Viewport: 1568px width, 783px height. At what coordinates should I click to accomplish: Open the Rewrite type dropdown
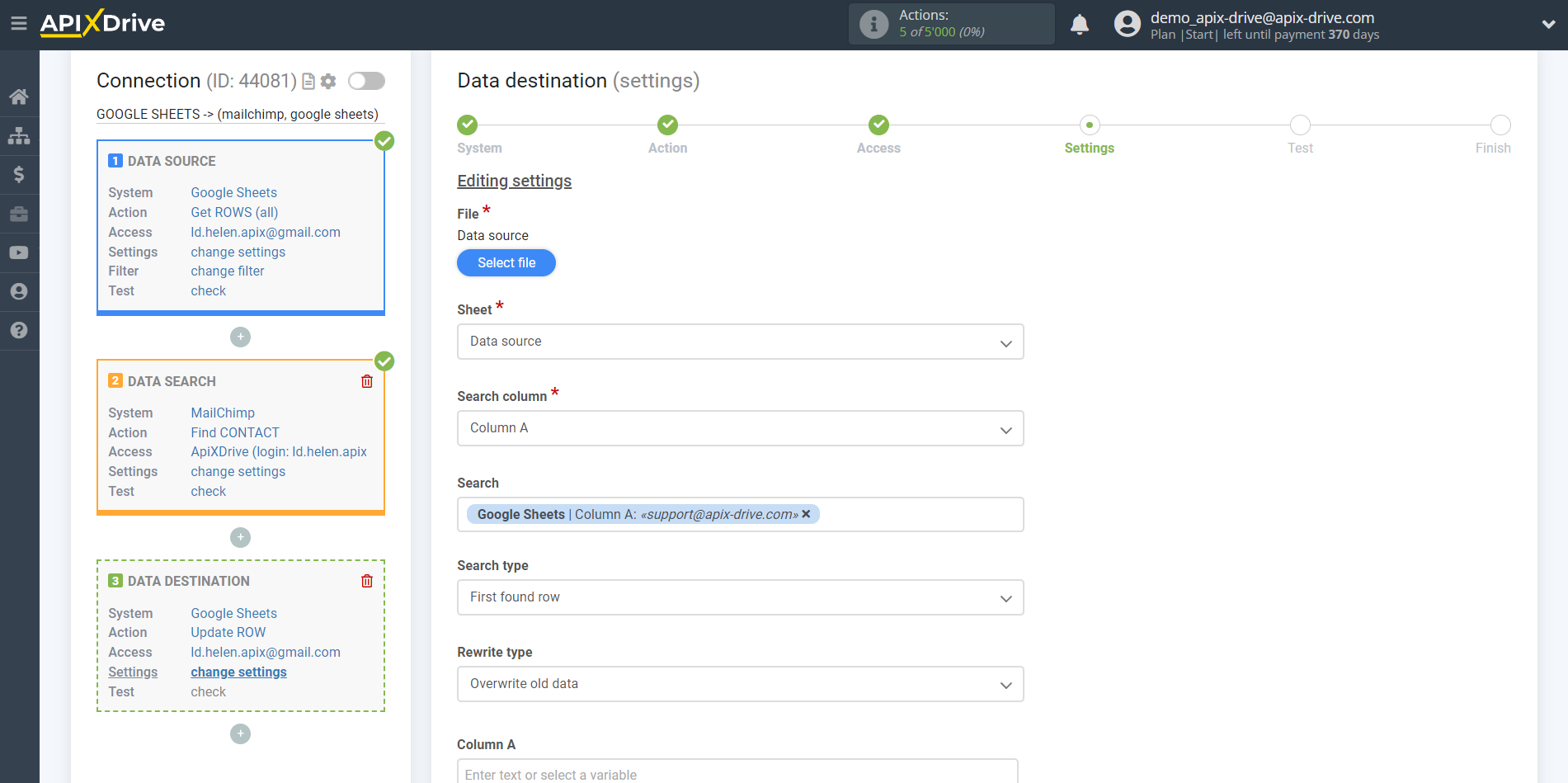[740, 684]
